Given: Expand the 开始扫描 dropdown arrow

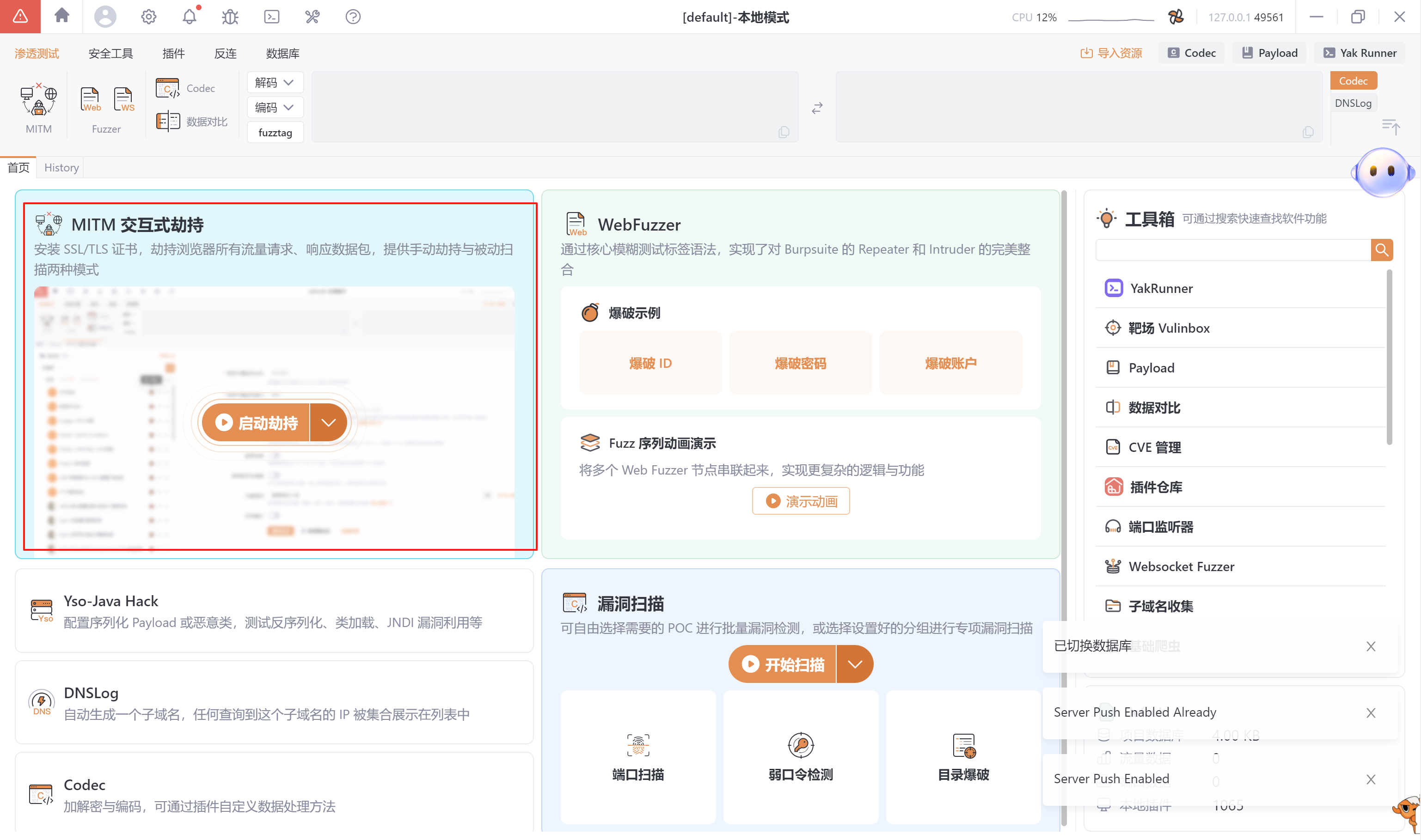Looking at the screenshot, I should [x=854, y=664].
